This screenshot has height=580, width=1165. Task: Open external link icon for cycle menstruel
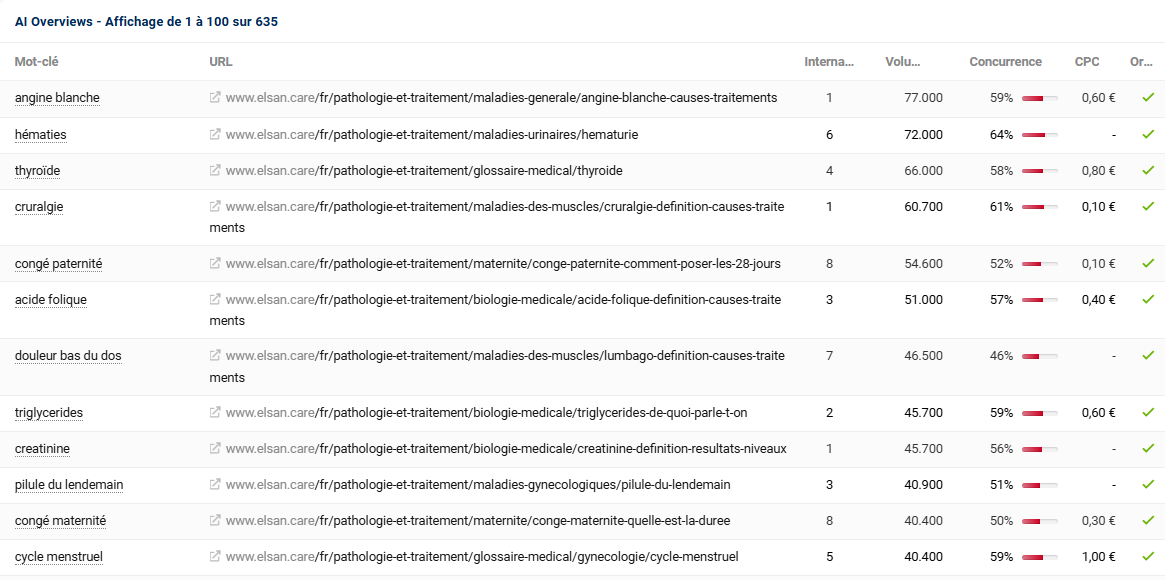[x=215, y=556]
